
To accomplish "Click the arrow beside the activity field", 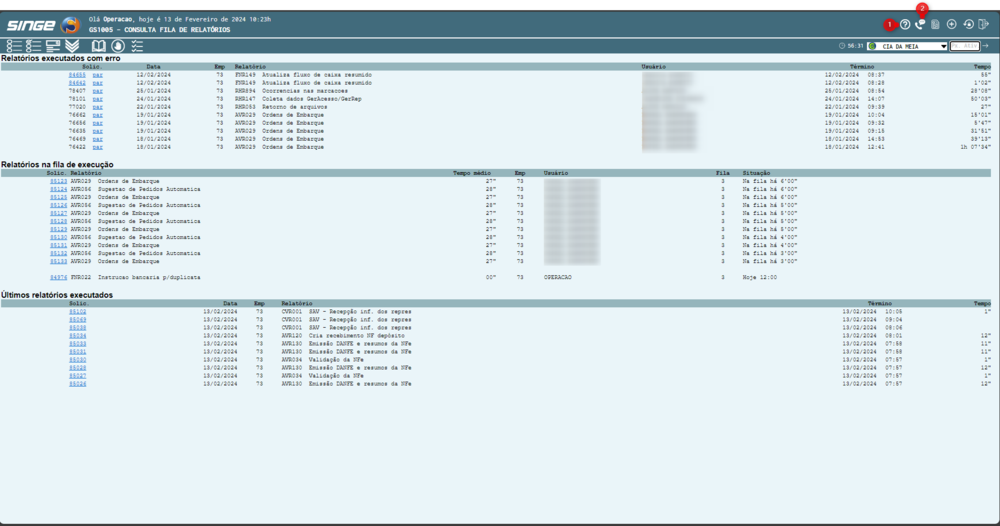I will (986, 46).
